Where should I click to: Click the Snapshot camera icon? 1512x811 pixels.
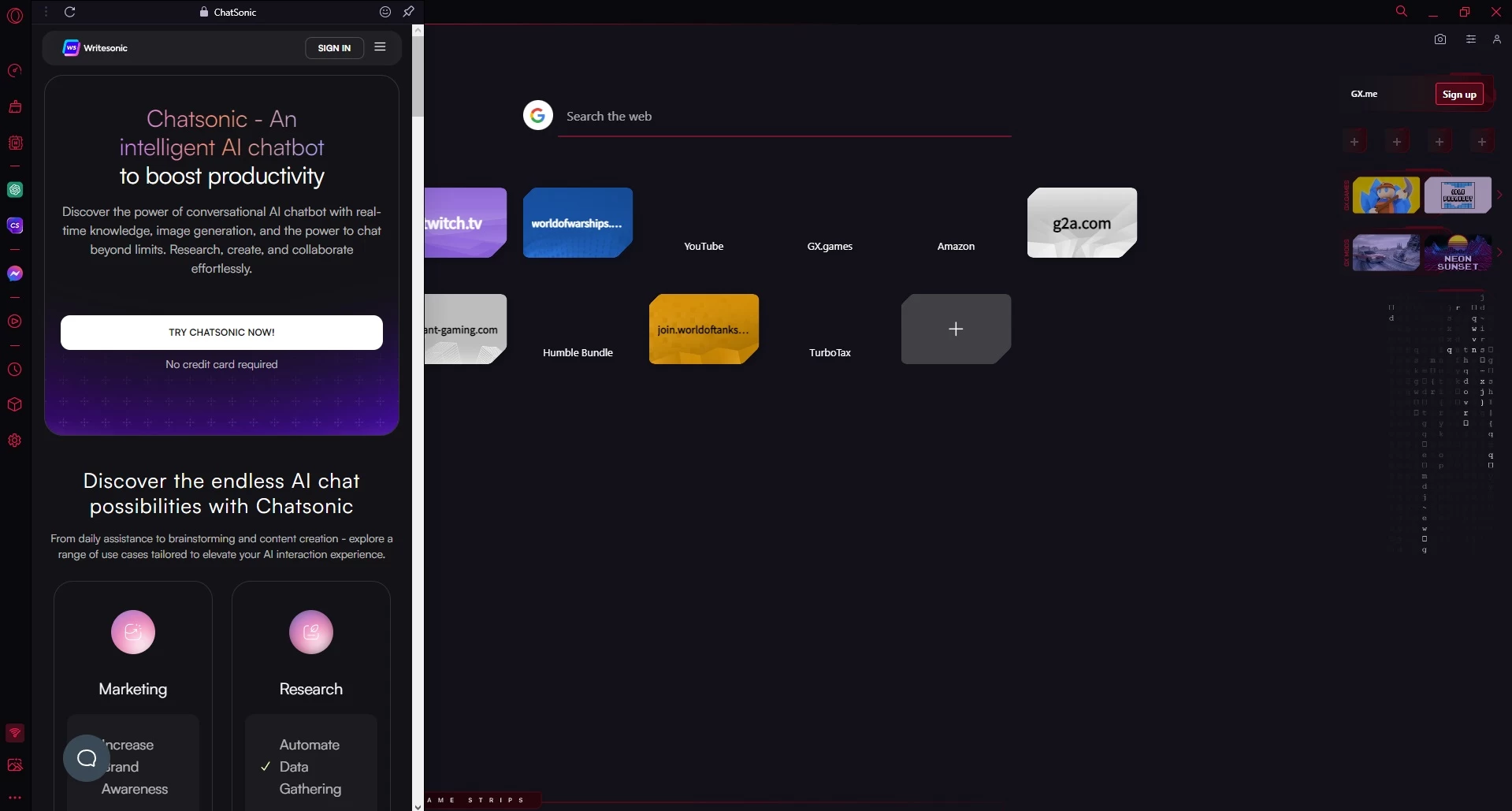click(x=1440, y=39)
